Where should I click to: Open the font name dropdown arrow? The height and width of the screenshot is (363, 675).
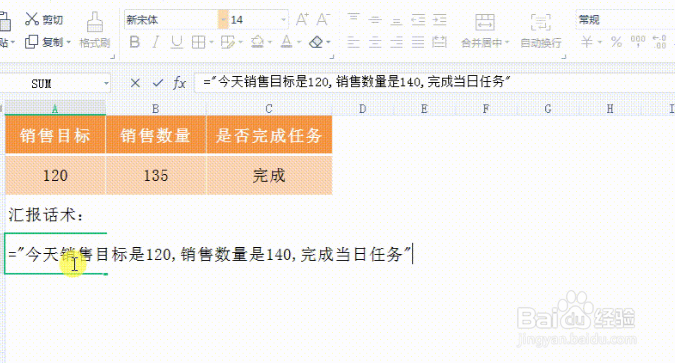click(x=223, y=20)
